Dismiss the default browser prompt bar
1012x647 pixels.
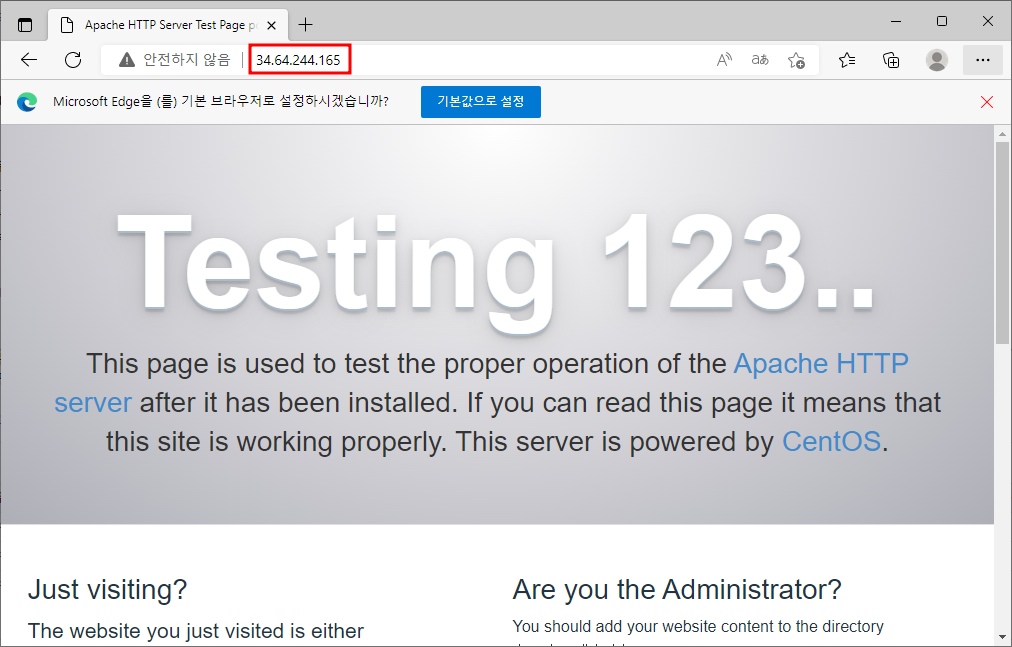click(987, 102)
